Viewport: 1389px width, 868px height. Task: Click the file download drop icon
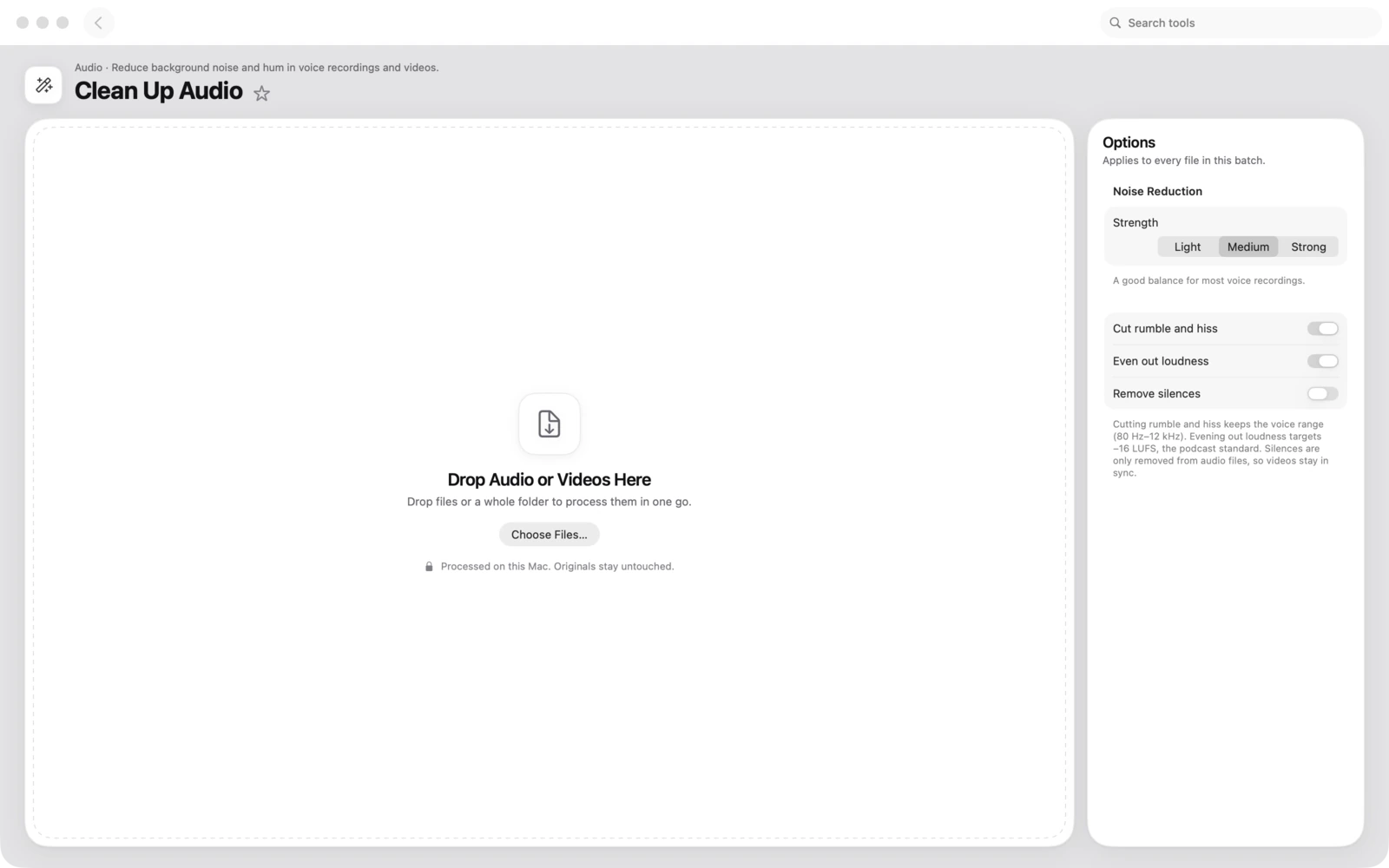pos(550,424)
